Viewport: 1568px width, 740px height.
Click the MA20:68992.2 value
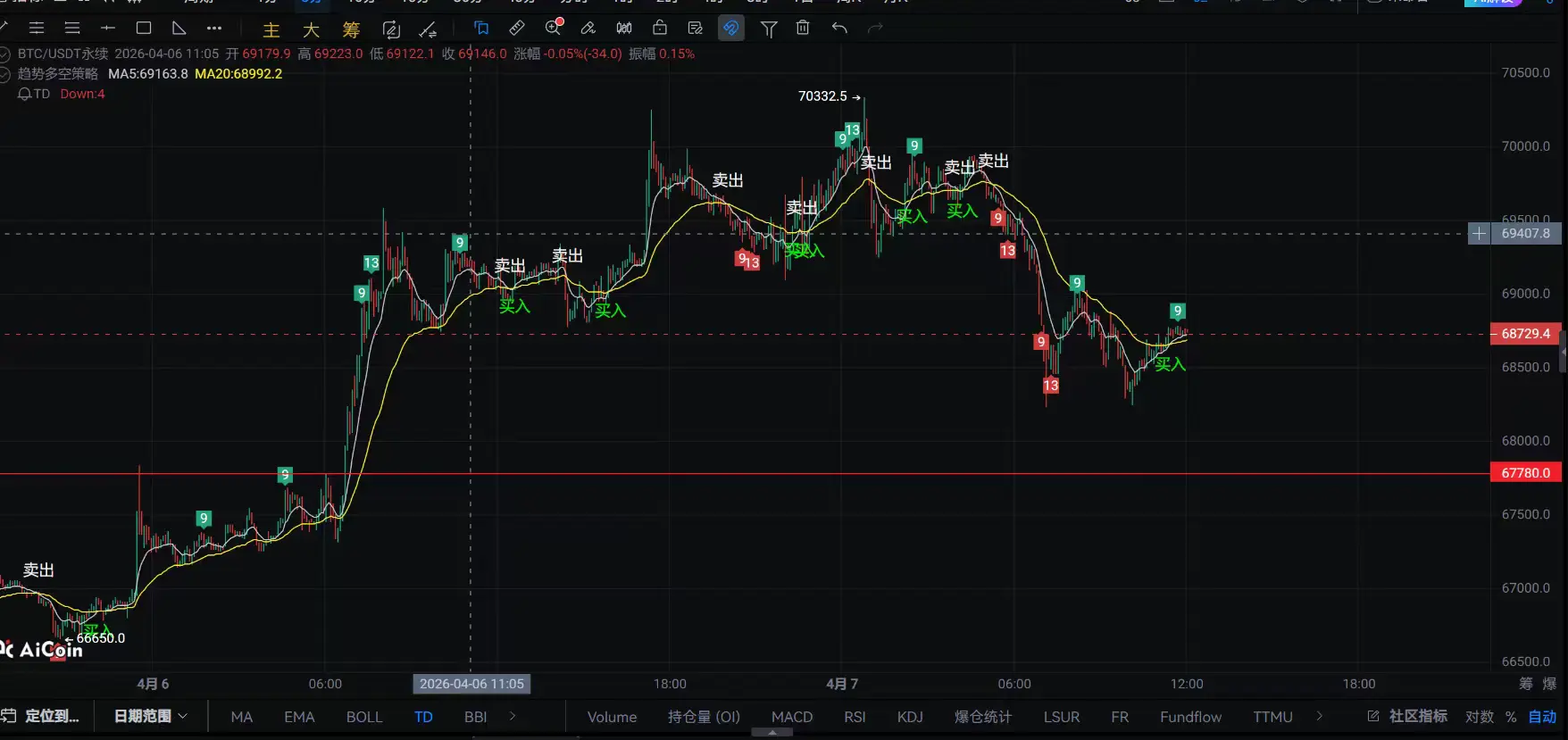coord(238,74)
